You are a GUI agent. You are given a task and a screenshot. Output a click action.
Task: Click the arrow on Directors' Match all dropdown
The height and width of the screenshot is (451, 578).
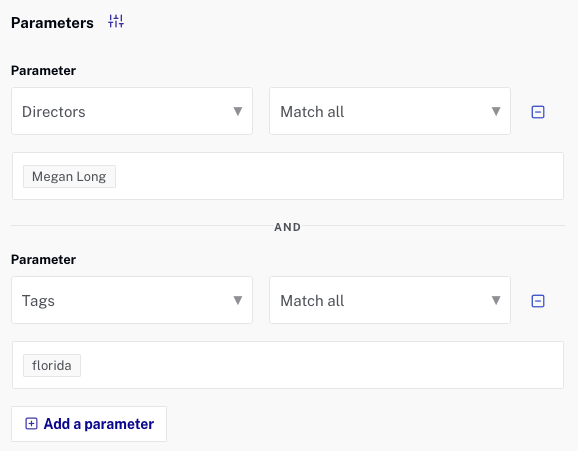pos(496,111)
